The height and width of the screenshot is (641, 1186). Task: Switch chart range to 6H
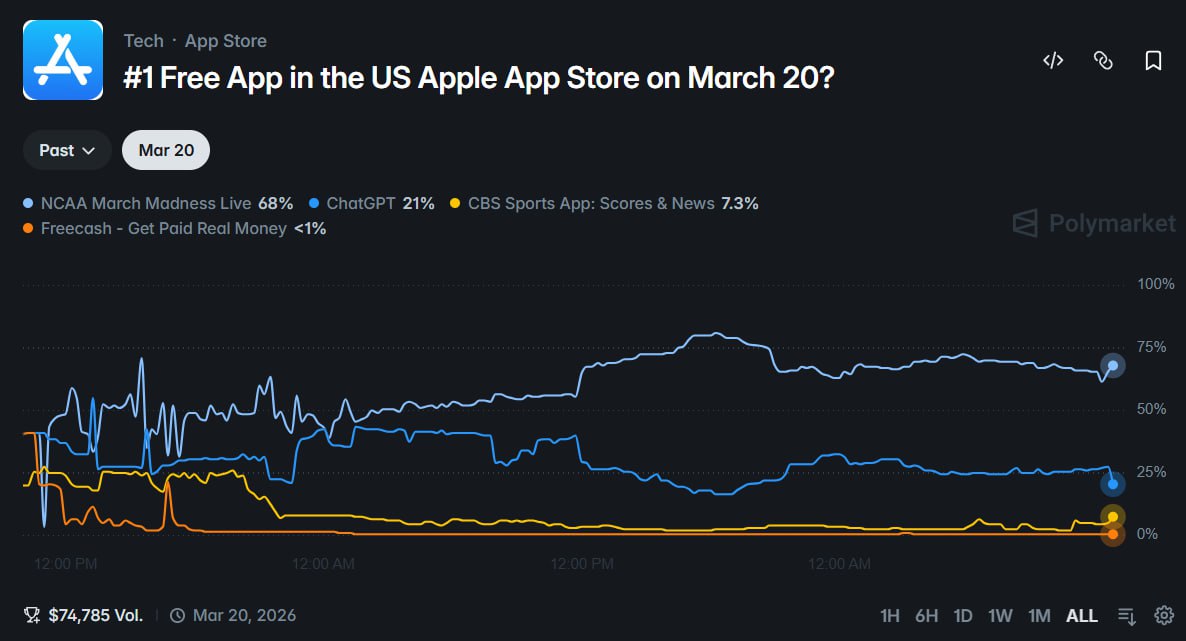927,616
